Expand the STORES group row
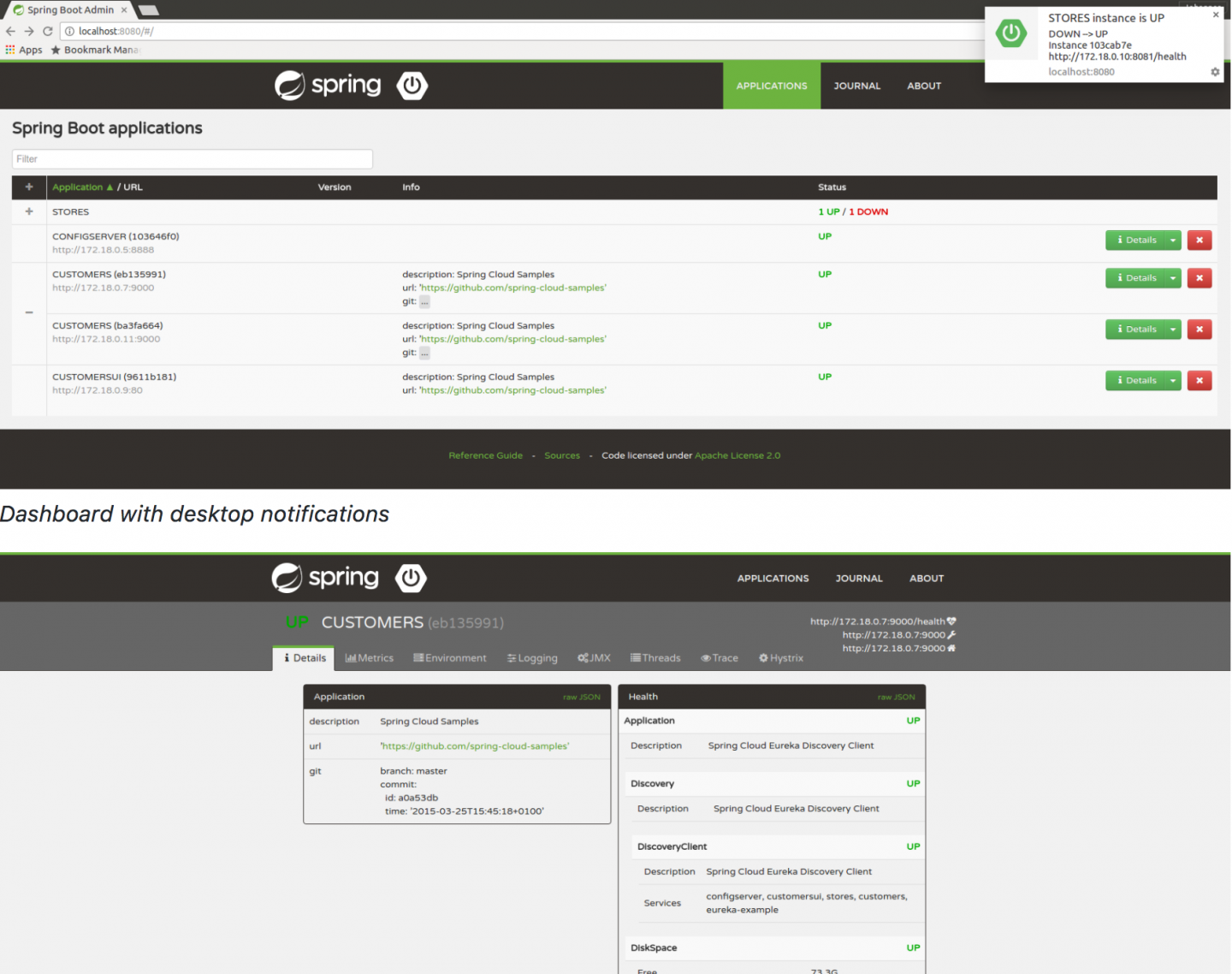 pyautogui.click(x=29, y=211)
